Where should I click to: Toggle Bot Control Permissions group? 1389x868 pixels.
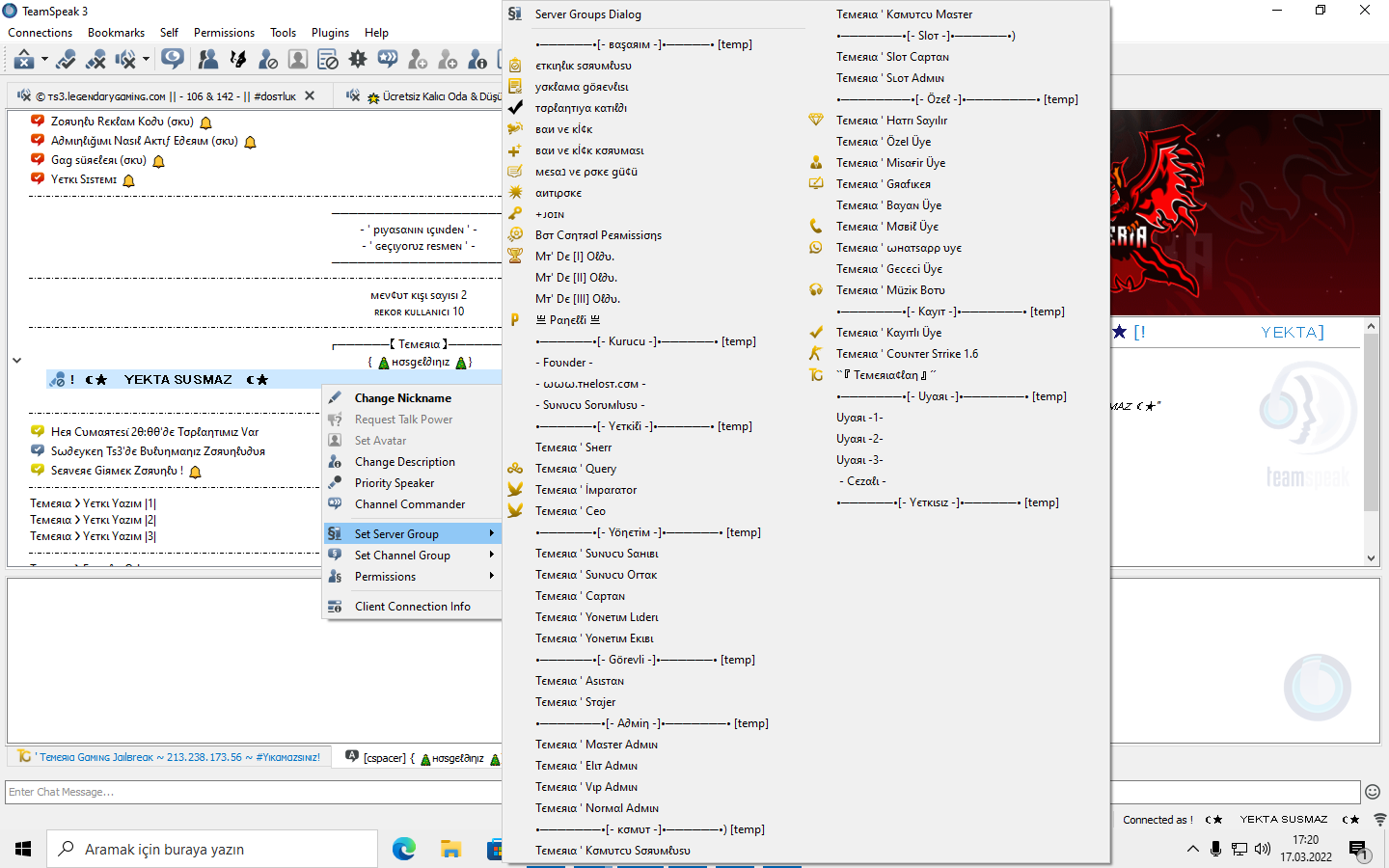click(x=656, y=235)
